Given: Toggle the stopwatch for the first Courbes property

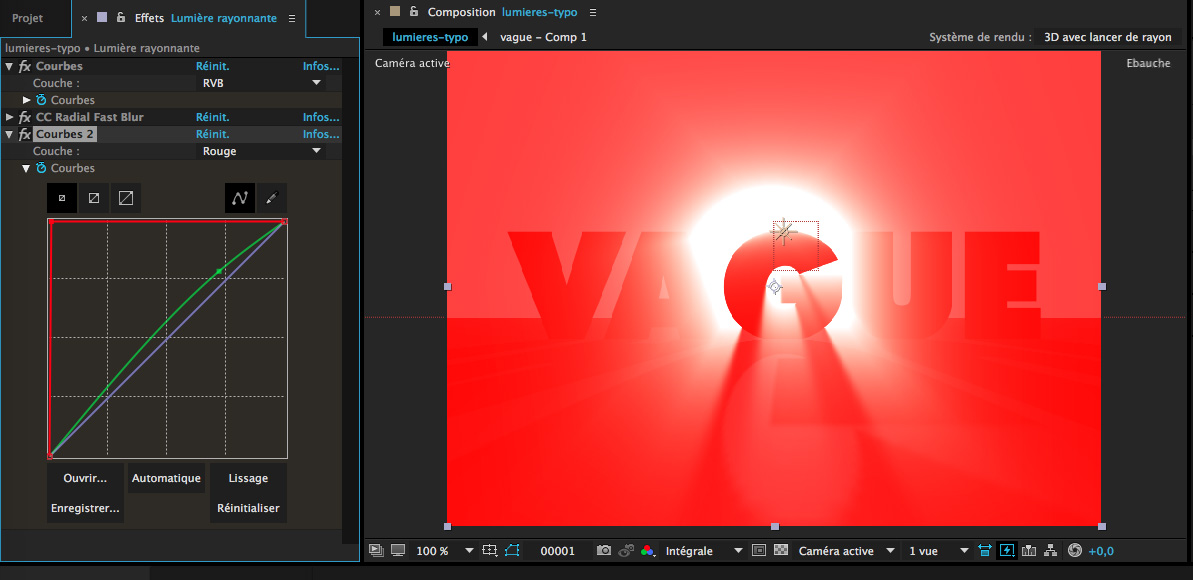Looking at the screenshot, I should coord(42,100).
